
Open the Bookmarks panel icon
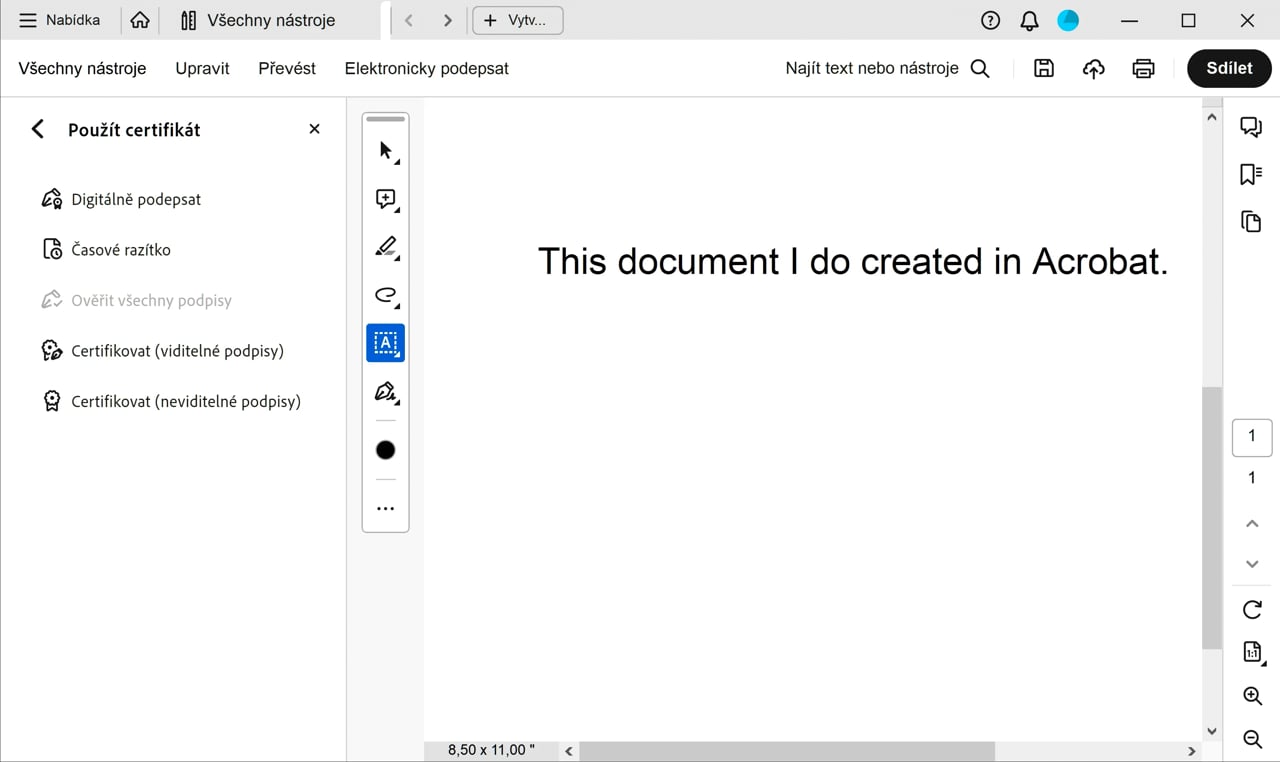click(x=1251, y=174)
